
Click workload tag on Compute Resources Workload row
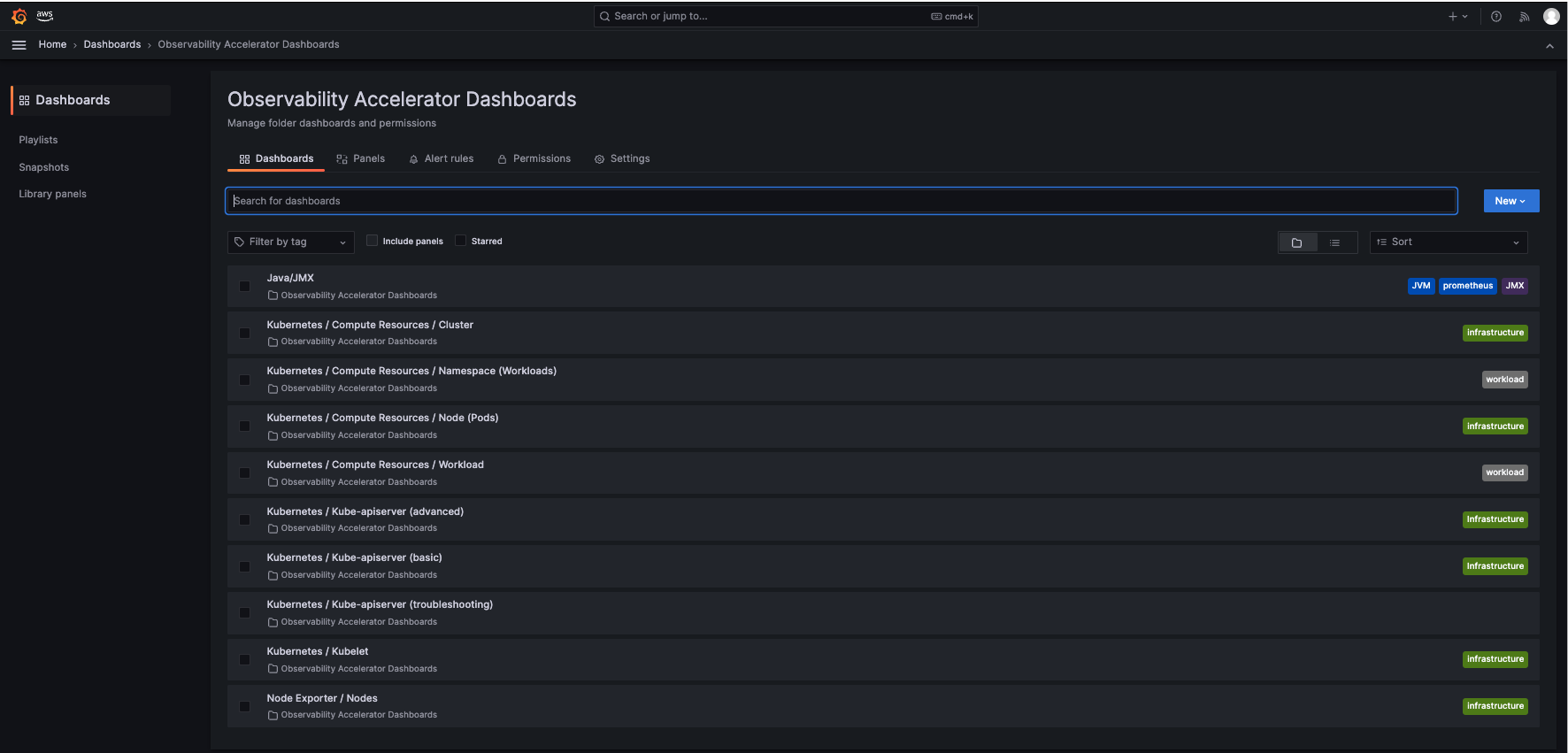[1504, 473]
